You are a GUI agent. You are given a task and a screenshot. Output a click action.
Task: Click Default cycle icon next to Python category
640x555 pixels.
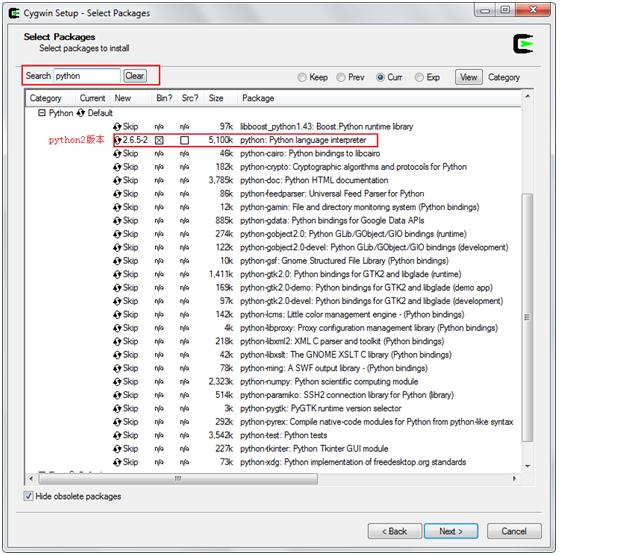tap(81, 113)
